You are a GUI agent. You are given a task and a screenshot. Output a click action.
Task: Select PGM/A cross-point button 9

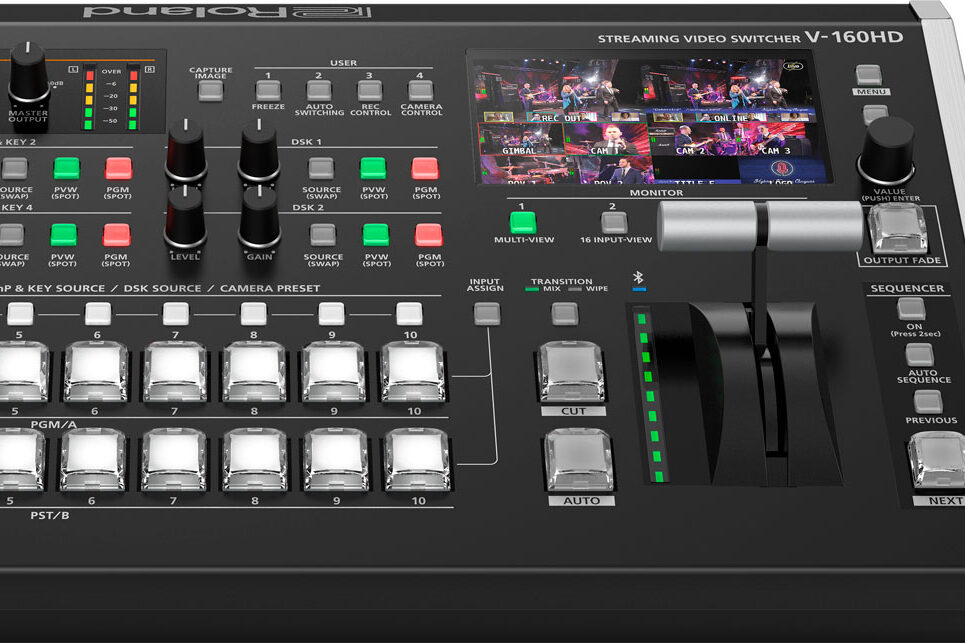(334, 373)
